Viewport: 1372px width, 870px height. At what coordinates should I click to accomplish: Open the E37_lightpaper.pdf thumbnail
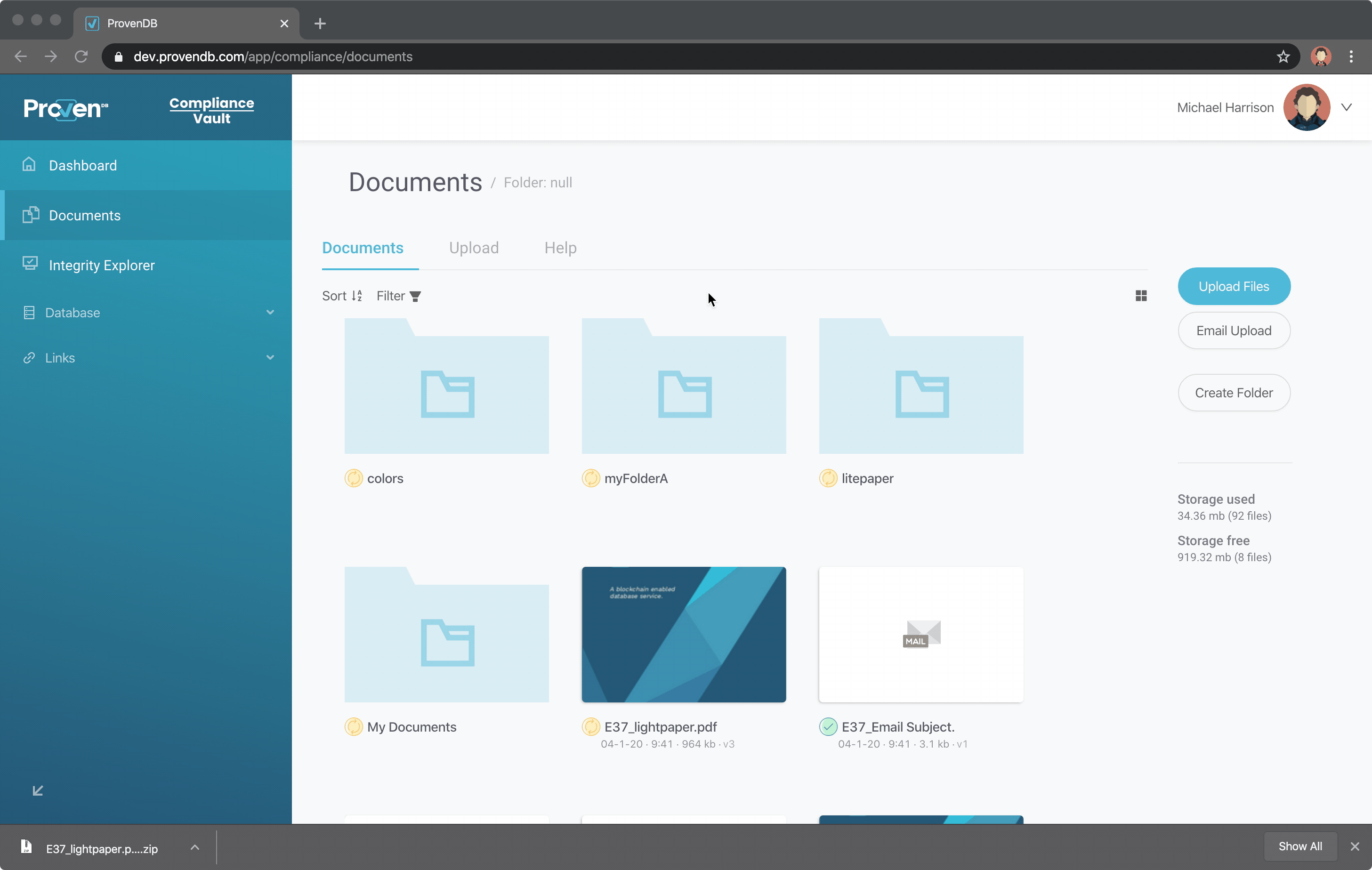pyautogui.click(x=683, y=634)
